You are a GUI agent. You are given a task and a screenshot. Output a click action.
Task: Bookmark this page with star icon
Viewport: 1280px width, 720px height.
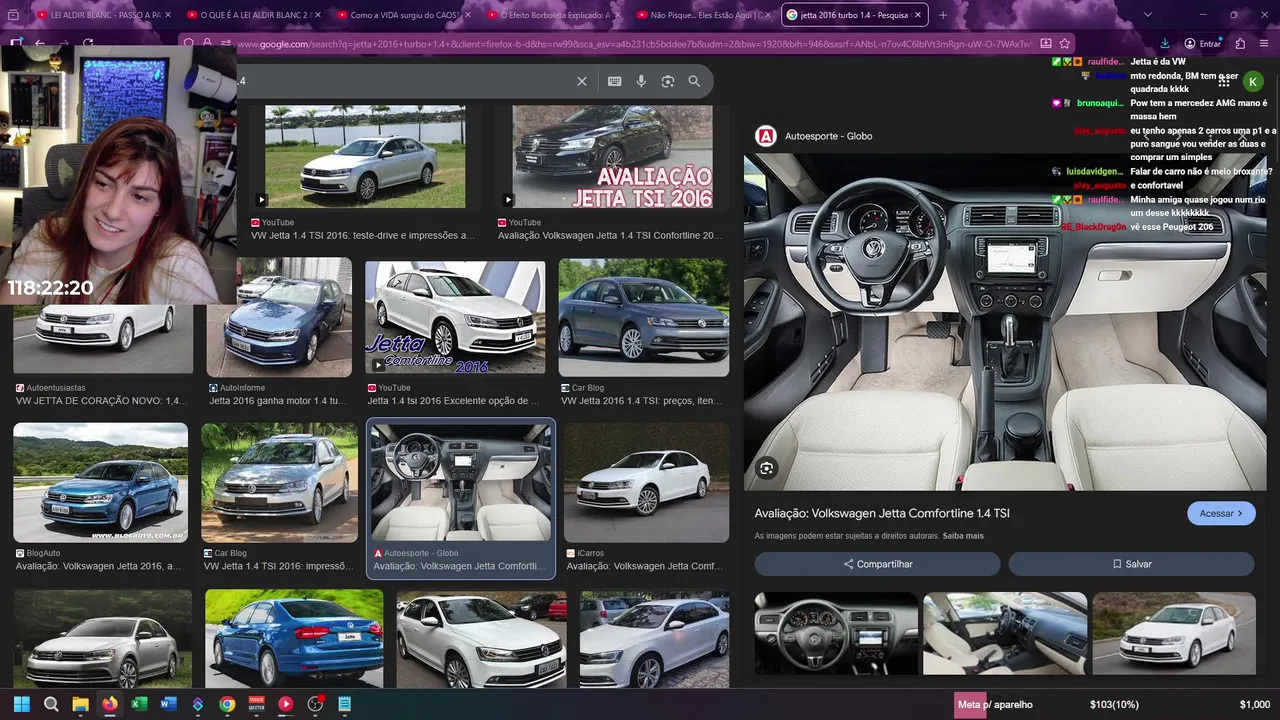click(x=1065, y=43)
